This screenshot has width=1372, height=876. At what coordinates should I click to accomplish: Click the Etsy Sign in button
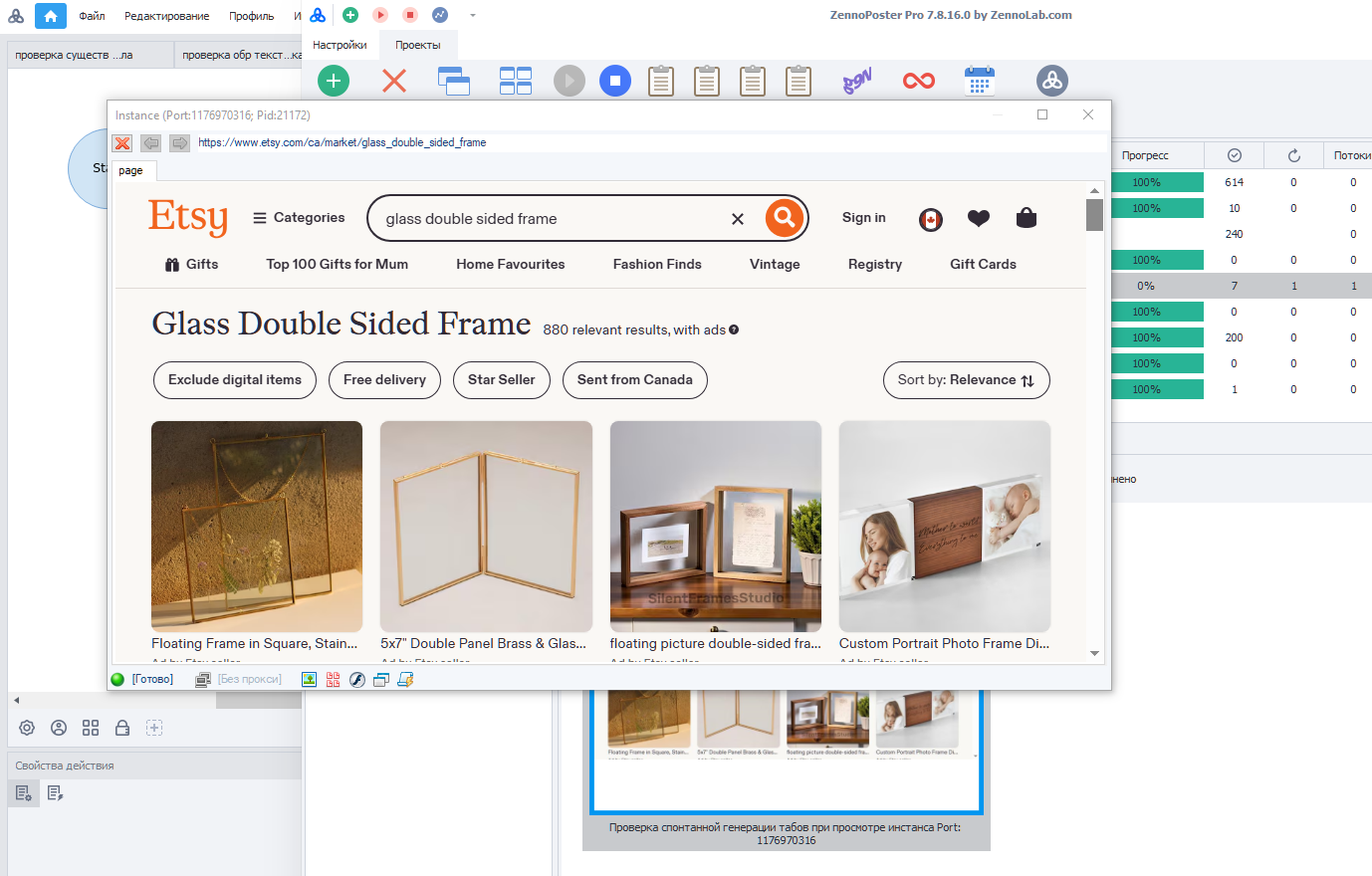[x=864, y=218]
